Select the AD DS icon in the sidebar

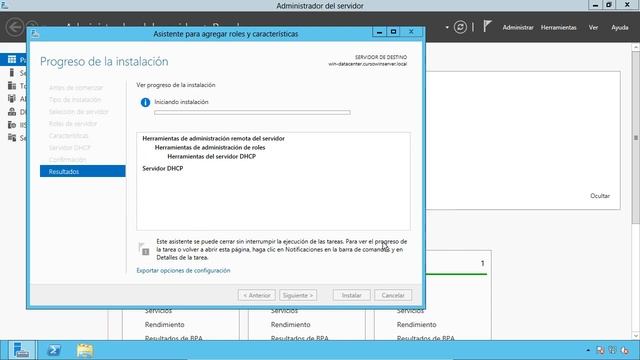[x=12, y=99]
